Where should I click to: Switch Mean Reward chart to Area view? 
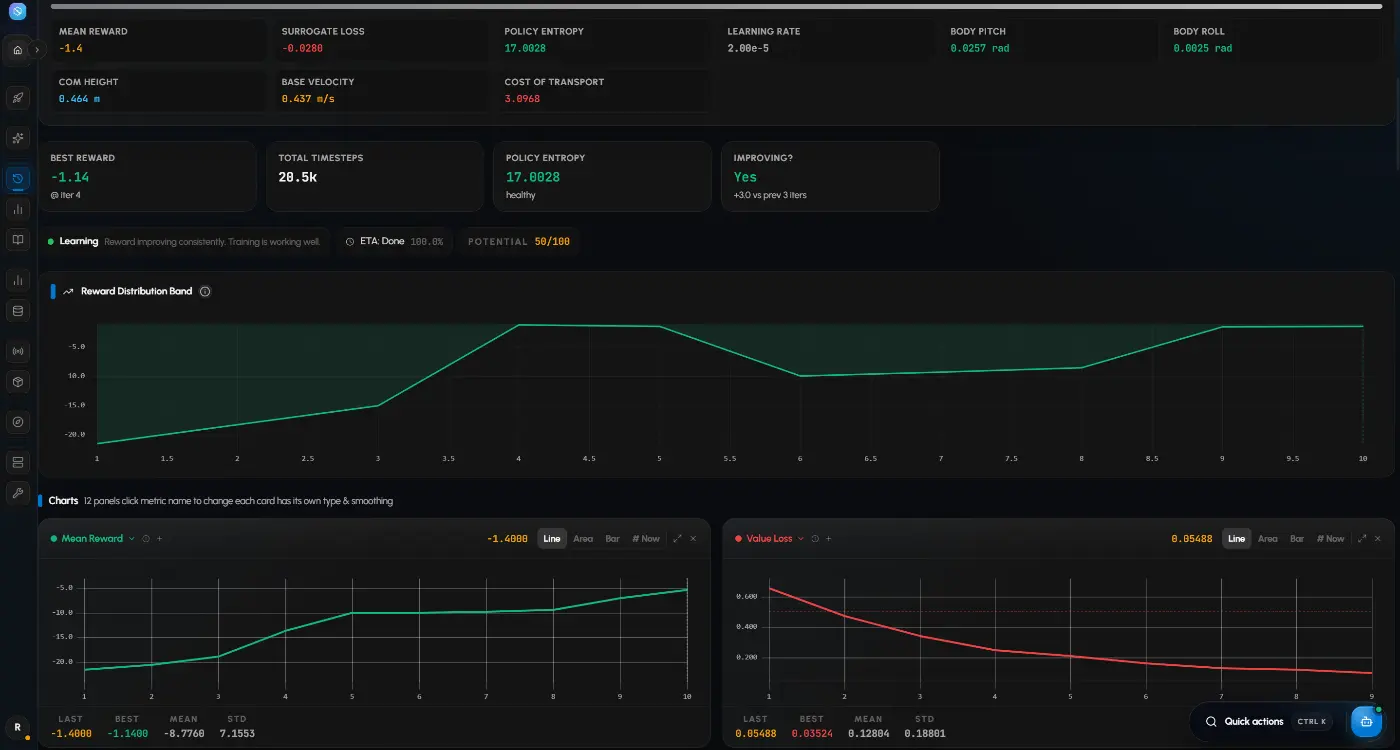[583, 539]
